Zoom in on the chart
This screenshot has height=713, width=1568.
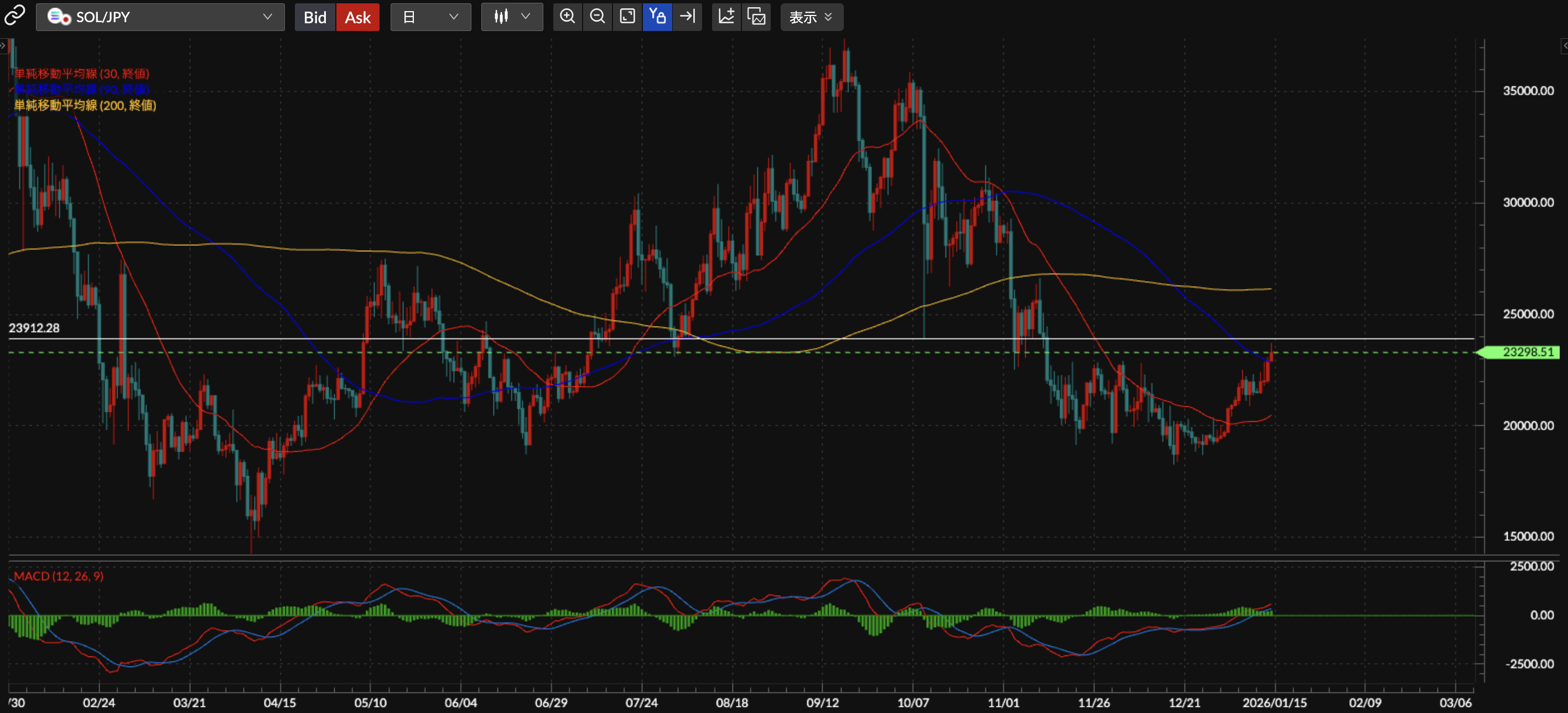pyautogui.click(x=567, y=17)
